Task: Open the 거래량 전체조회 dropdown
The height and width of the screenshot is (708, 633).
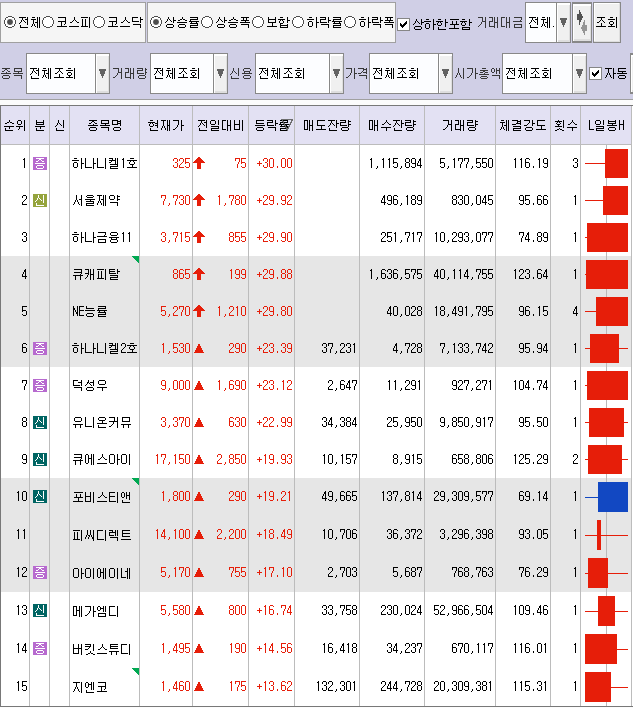Action: [220, 73]
